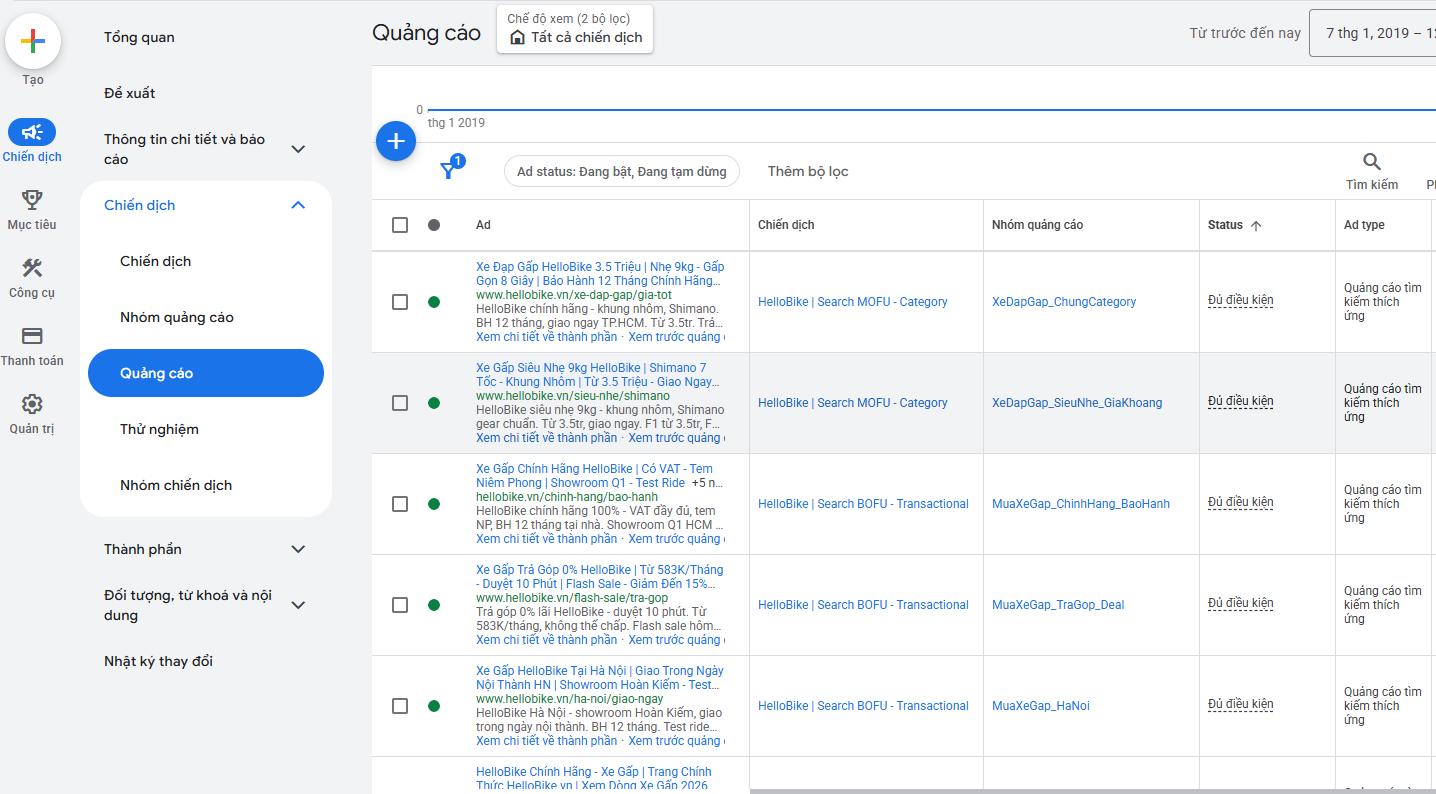Screen dimensions: 1436x794
Task: Click Thêm bộ lọc add filter button
Action: 808,171
